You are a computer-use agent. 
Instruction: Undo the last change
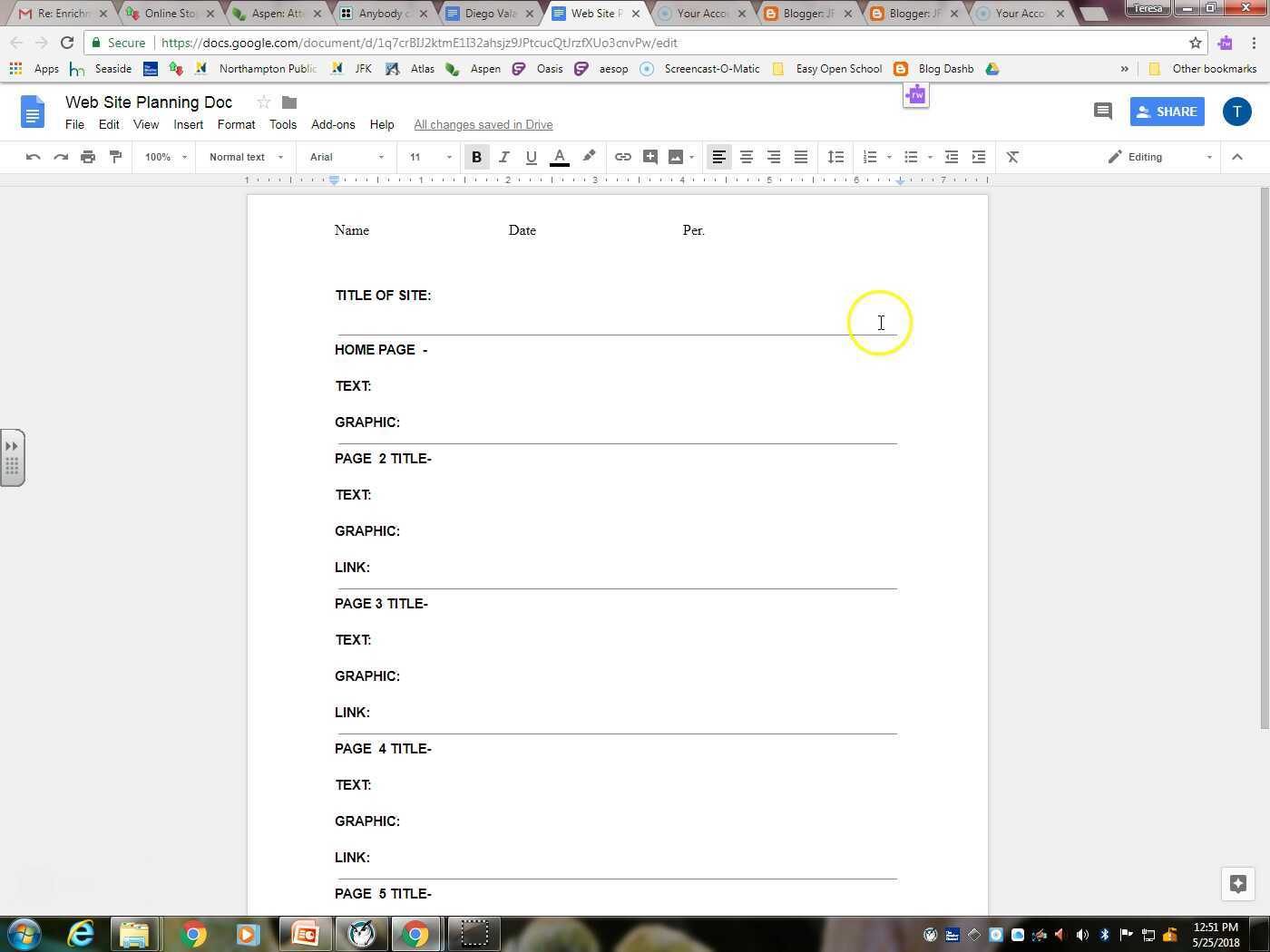point(33,156)
